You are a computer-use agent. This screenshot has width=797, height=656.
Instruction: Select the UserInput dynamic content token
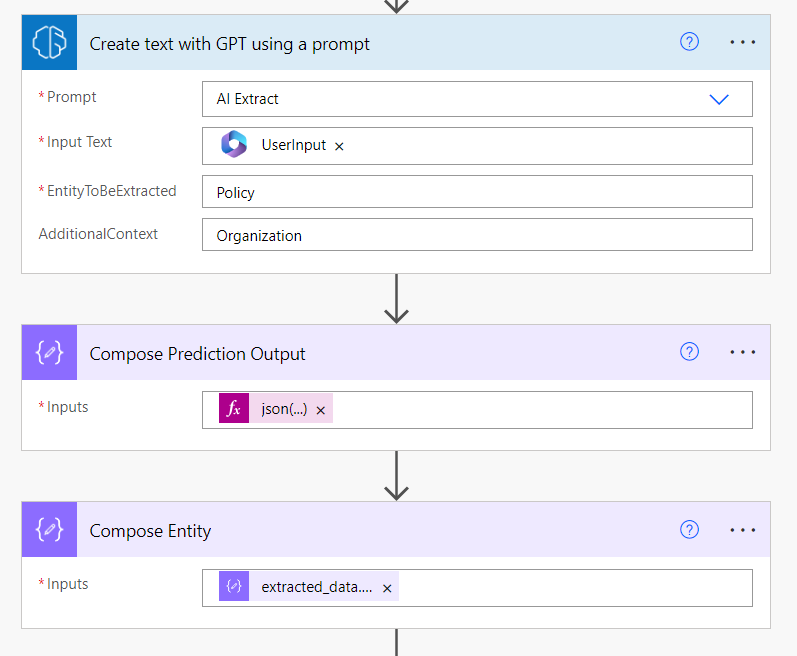coord(292,145)
